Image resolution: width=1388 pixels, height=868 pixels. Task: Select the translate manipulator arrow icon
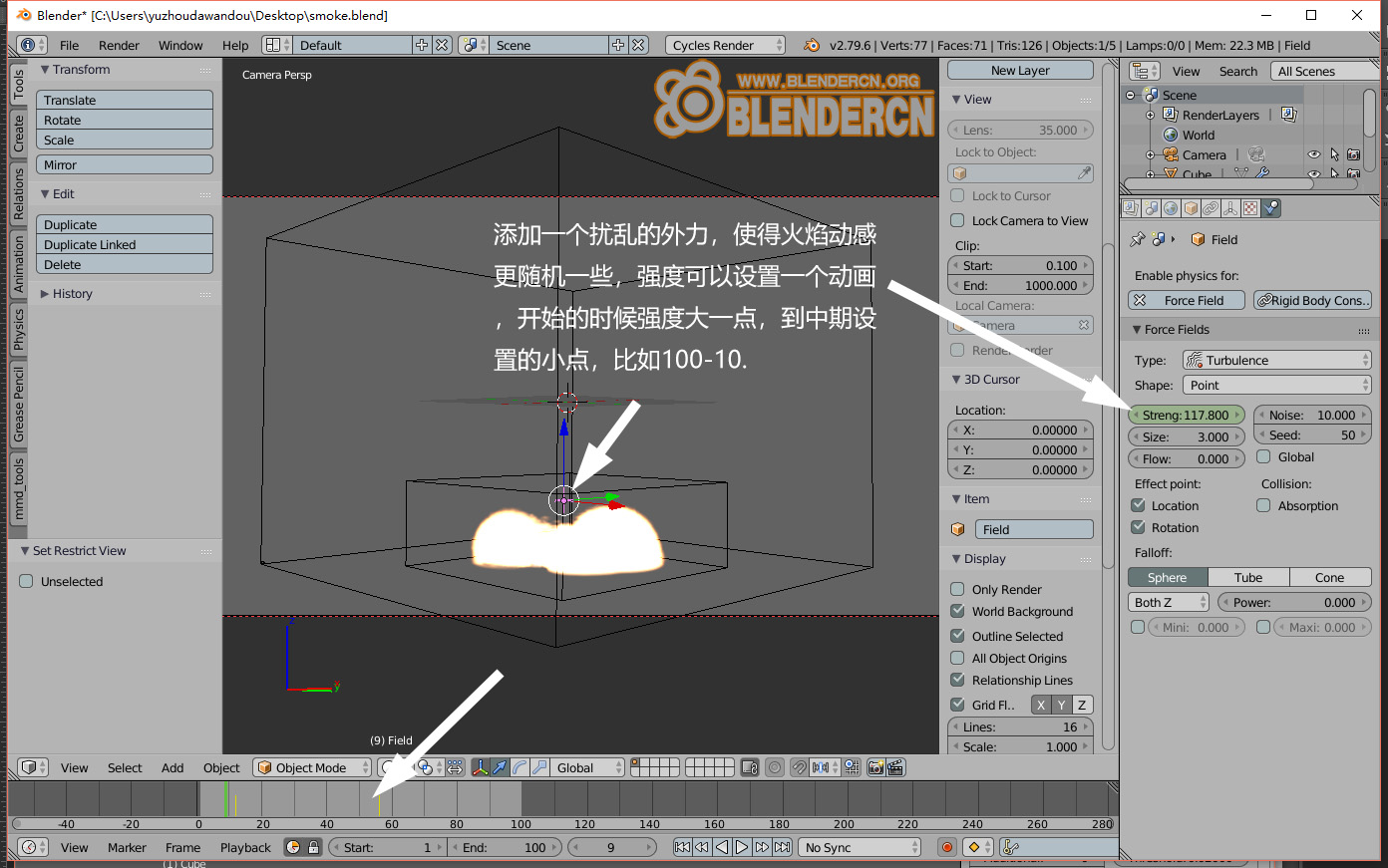click(x=500, y=767)
